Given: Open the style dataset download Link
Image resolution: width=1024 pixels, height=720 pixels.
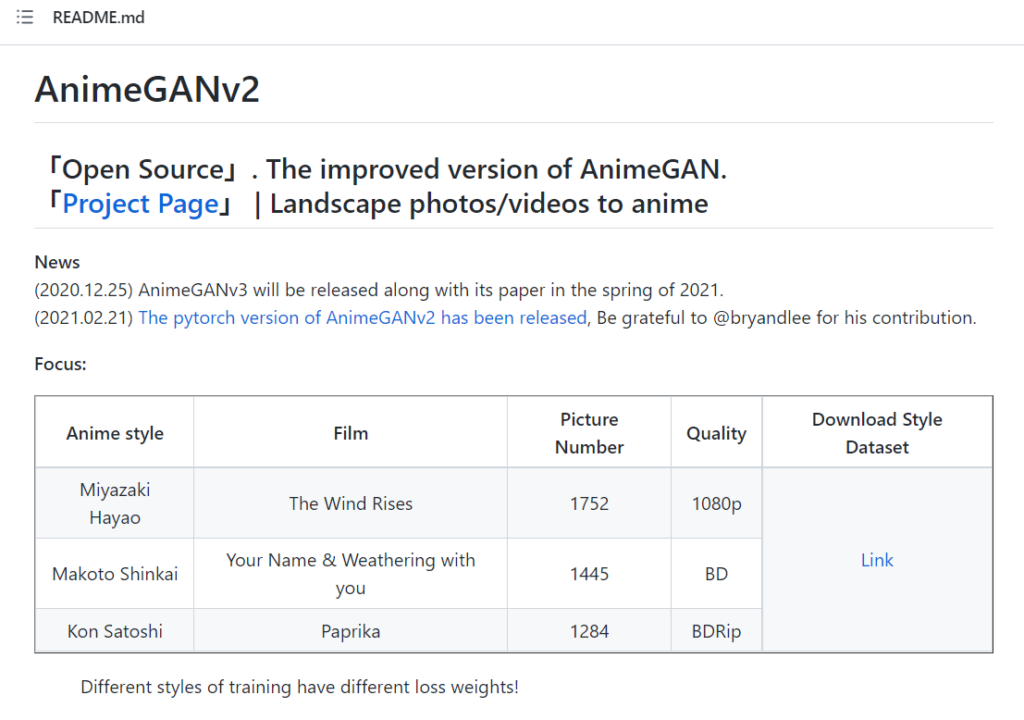Looking at the screenshot, I should (x=877, y=560).
